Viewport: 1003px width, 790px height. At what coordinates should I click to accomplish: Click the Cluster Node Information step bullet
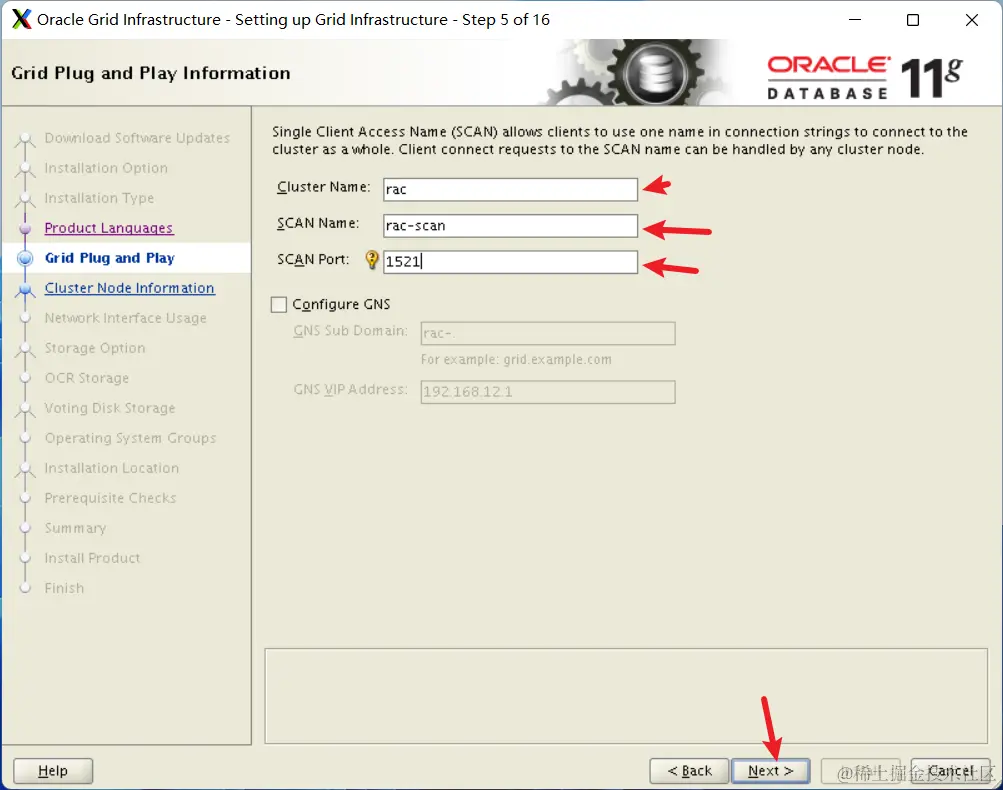click(25, 289)
